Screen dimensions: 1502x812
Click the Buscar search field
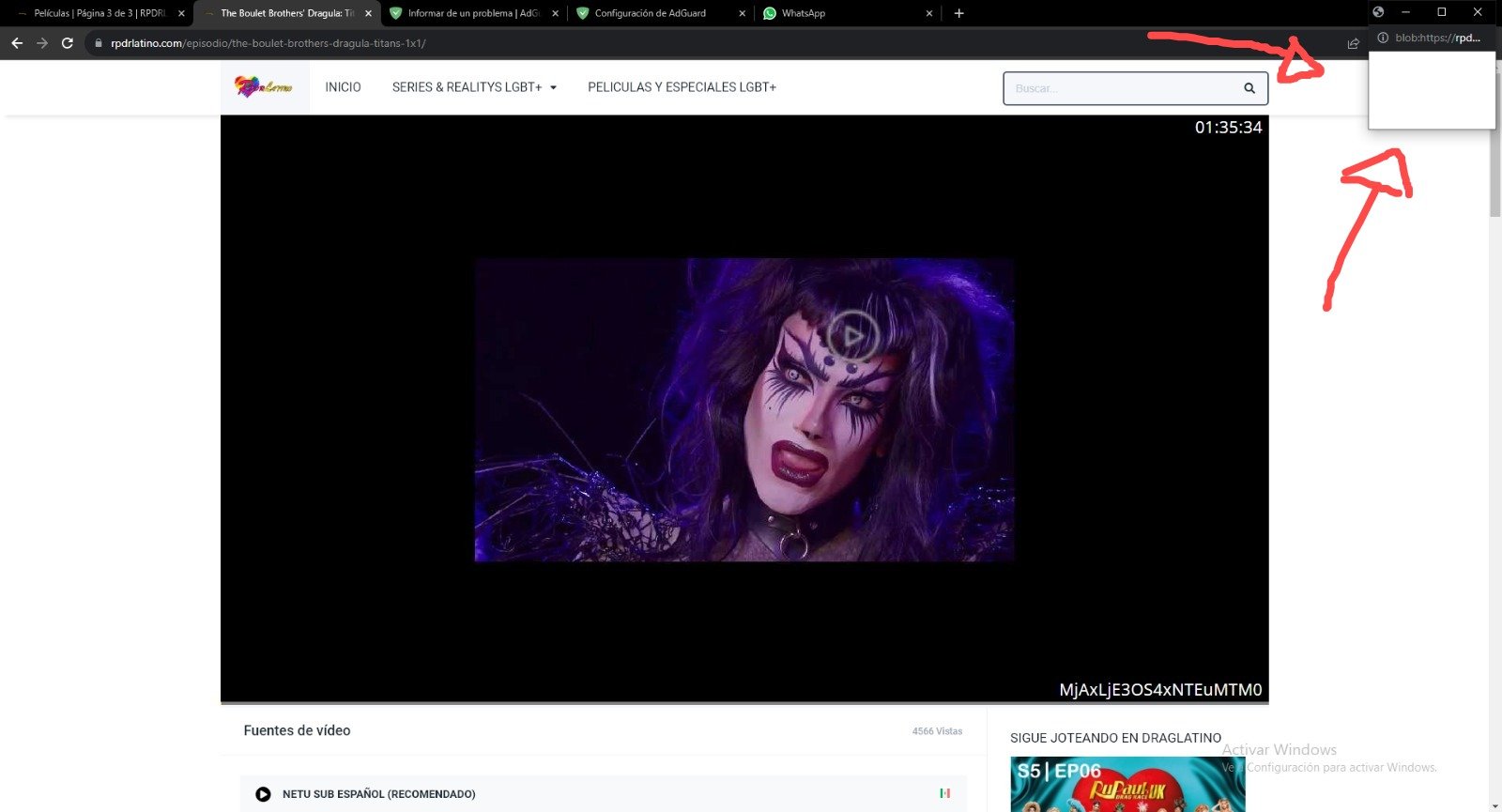(1122, 88)
